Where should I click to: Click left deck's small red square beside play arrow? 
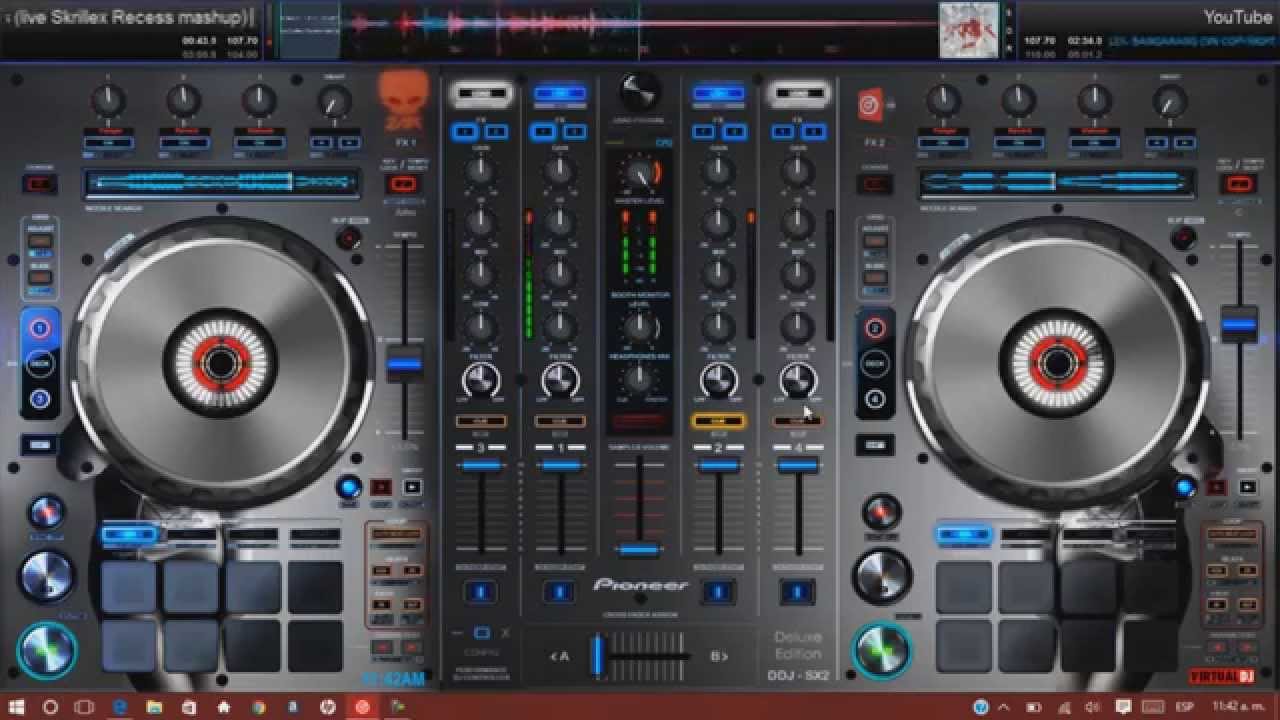(381, 487)
